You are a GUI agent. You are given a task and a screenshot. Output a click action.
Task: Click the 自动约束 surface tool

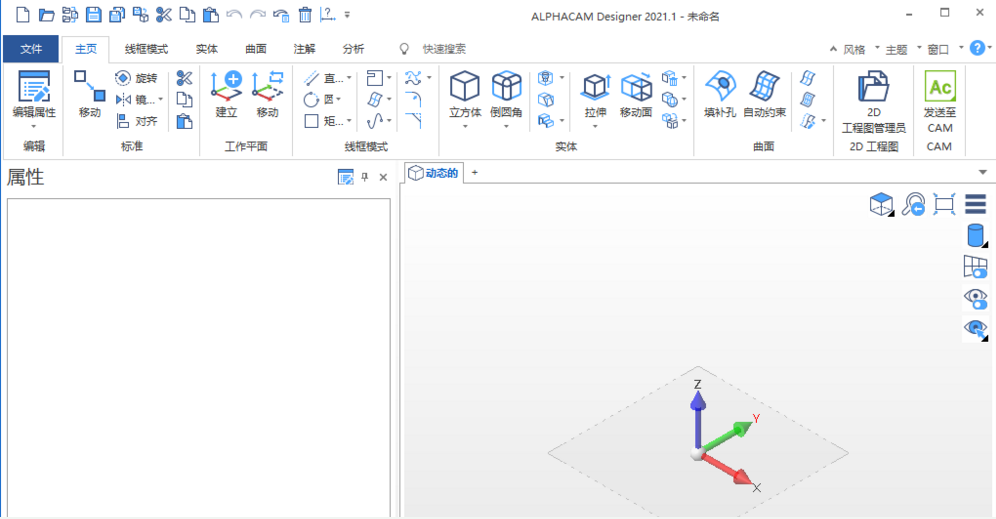tap(765, 95)
